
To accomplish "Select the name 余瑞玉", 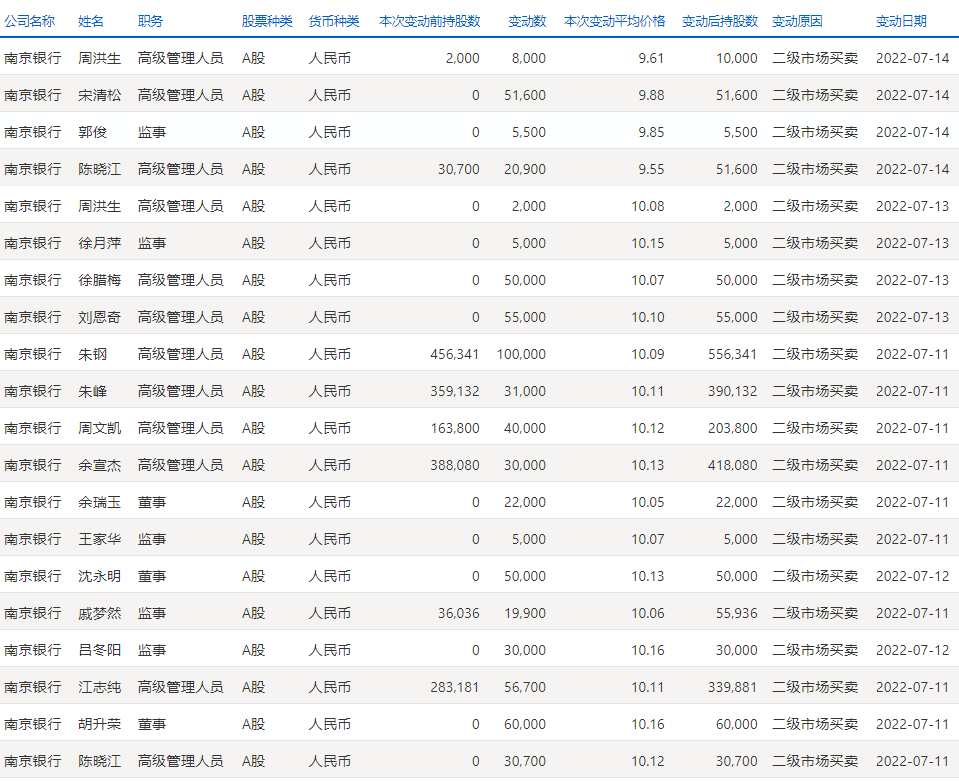I will 100,502.
